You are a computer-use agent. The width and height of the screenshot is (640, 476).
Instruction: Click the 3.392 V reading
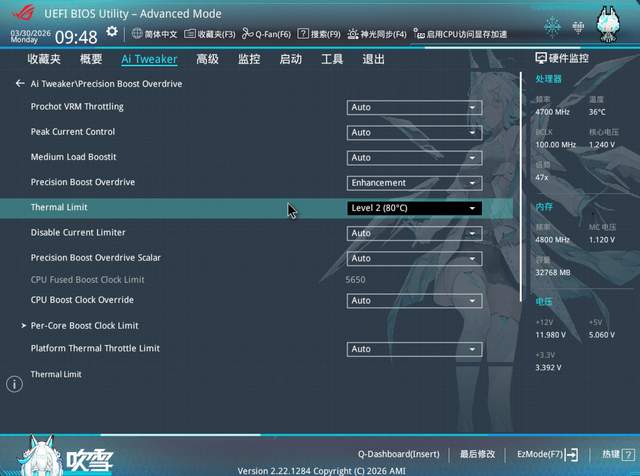pyautogui.click(x=548, y=368)
